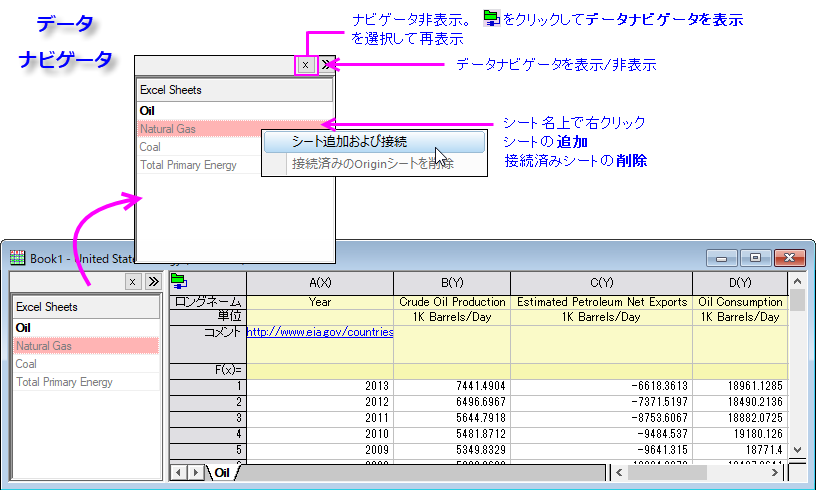Click cell with value 18961.1285
Image resolution: width=816 pixels, height=490 pixels.
740,386
